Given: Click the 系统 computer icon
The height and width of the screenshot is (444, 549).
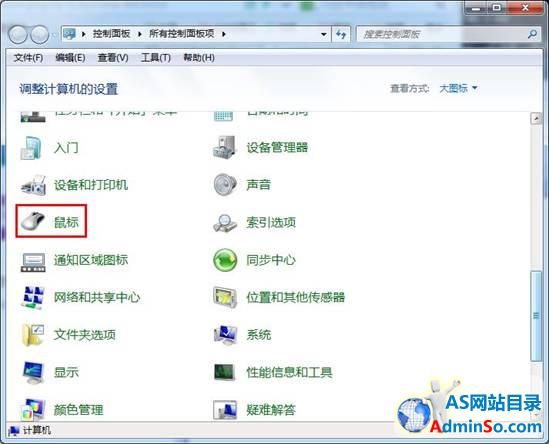Looking at the screenshot, I should pos(225,335).
